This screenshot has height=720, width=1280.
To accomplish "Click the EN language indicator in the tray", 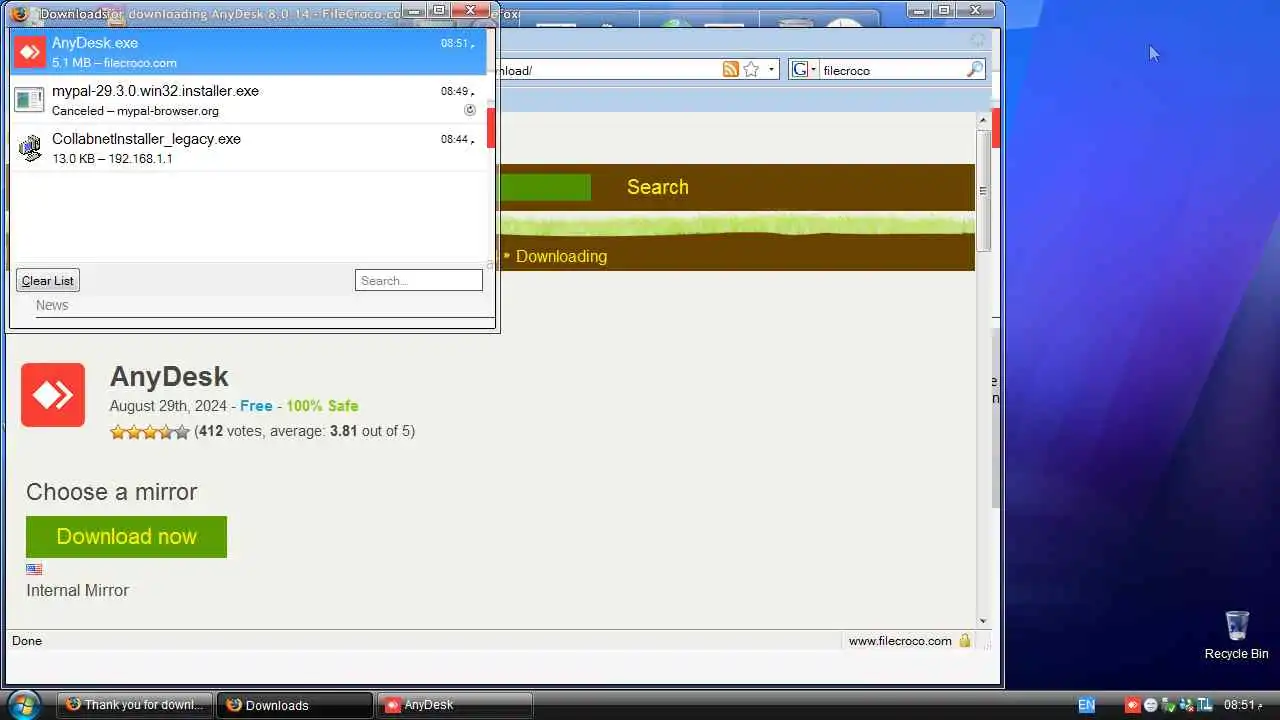I will [x=1087, y=705].
